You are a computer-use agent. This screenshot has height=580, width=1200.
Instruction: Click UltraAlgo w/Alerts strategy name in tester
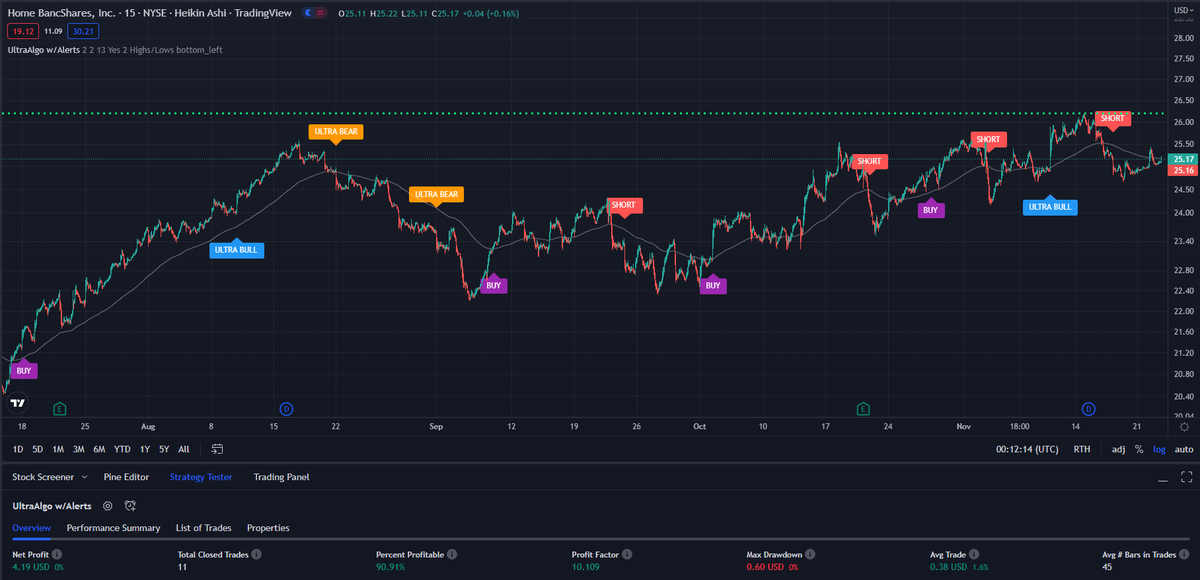tap(51, 506)
